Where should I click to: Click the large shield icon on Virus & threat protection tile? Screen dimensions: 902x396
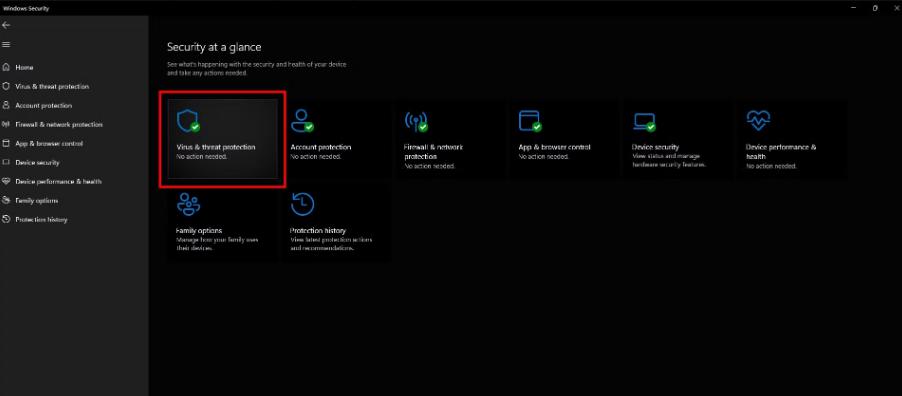tap(188, 121)
